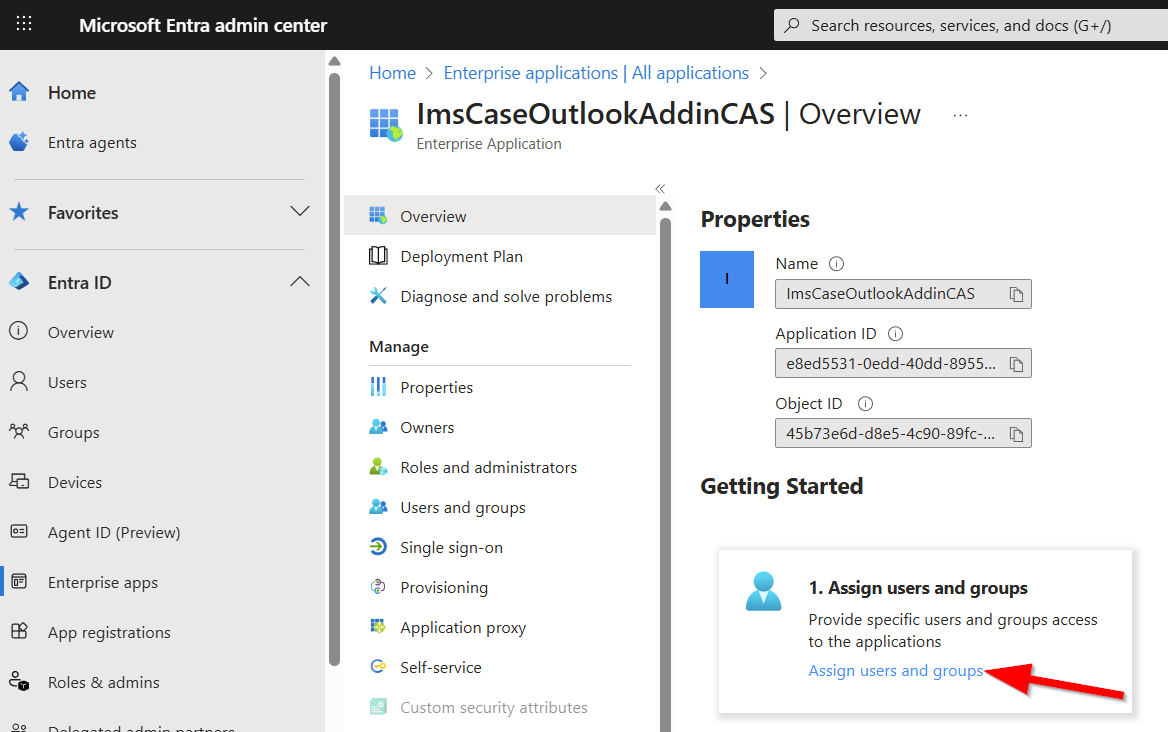Show info tooltip next to Object ID

point(865,404)
